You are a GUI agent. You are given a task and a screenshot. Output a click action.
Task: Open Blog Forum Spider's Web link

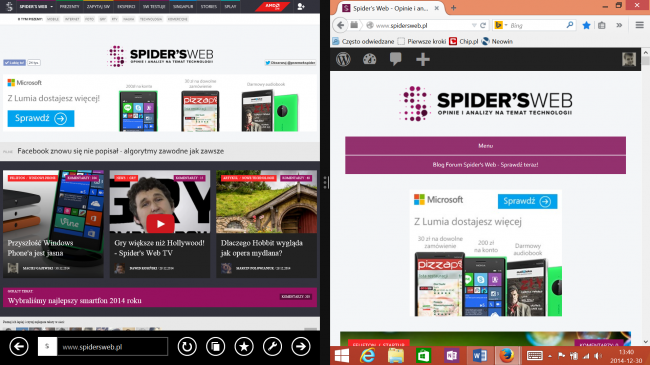pos(485,165)
